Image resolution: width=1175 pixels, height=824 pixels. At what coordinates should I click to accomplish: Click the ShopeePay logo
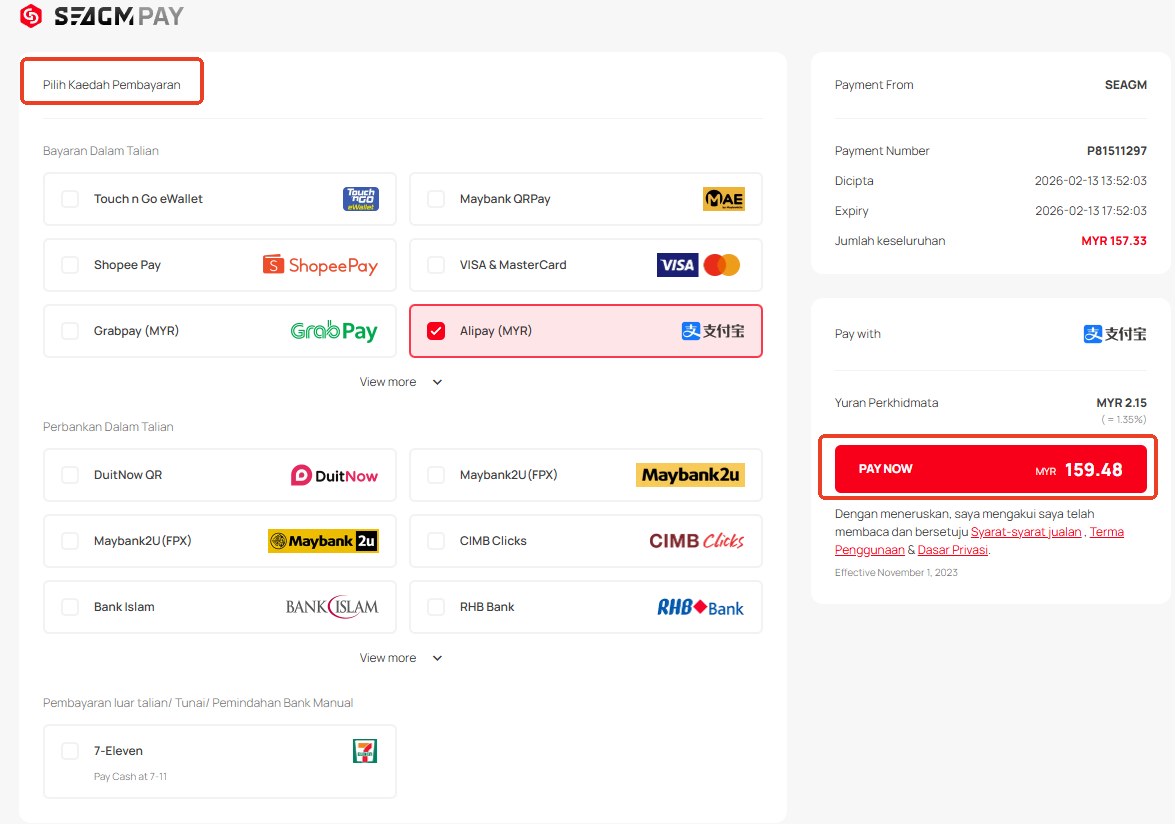320,265
